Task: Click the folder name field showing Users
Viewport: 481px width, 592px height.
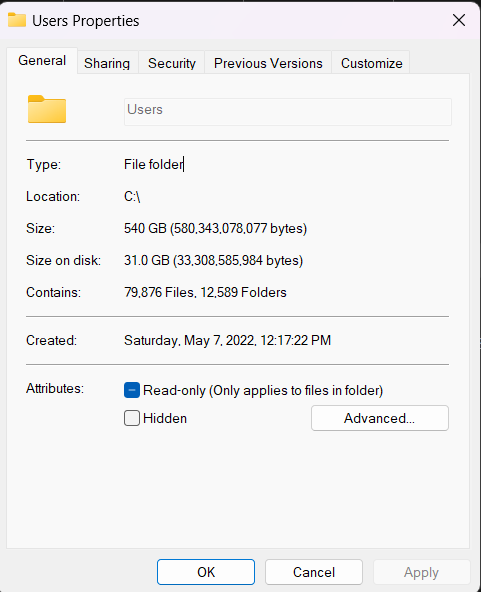Action: click(x=288, y=112)
